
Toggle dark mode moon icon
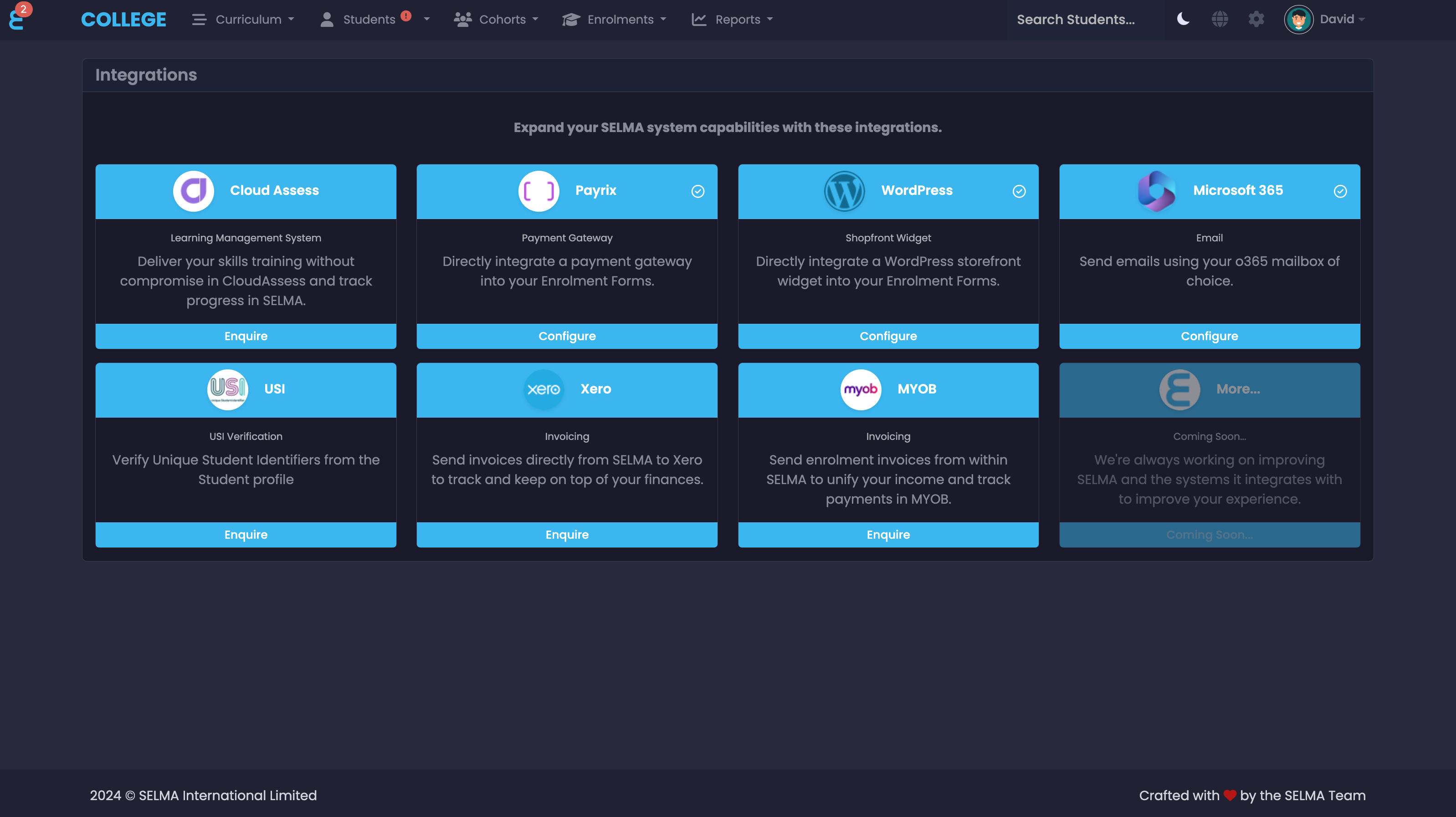(1183, 19)
